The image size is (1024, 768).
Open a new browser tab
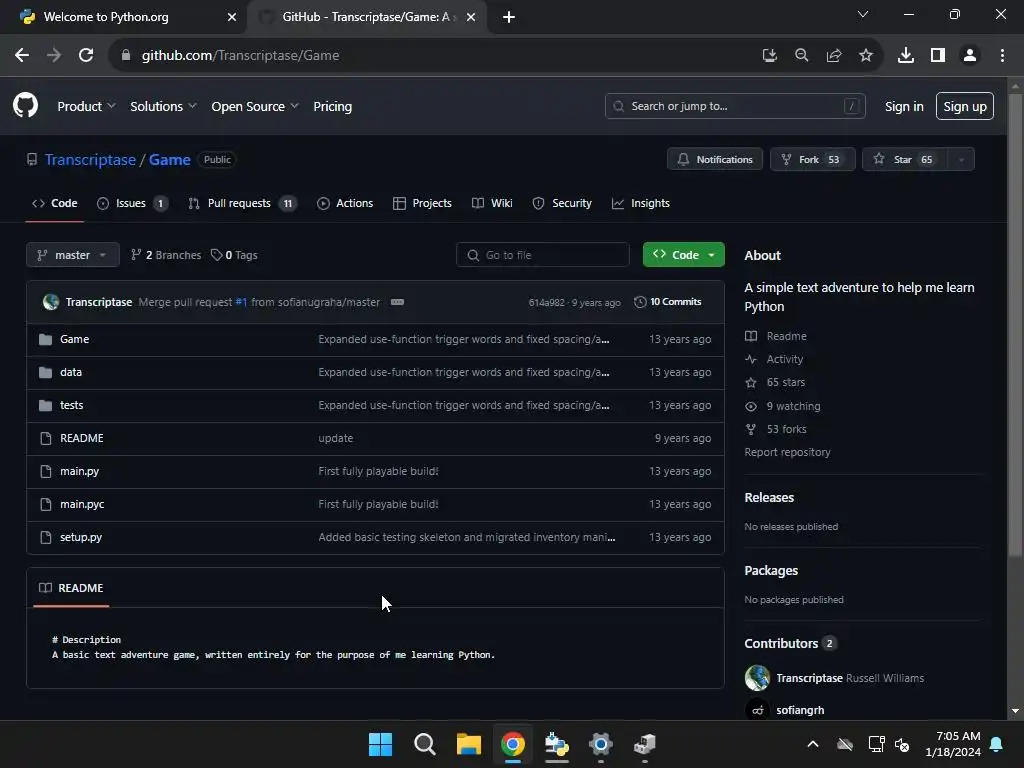point(509,17)
